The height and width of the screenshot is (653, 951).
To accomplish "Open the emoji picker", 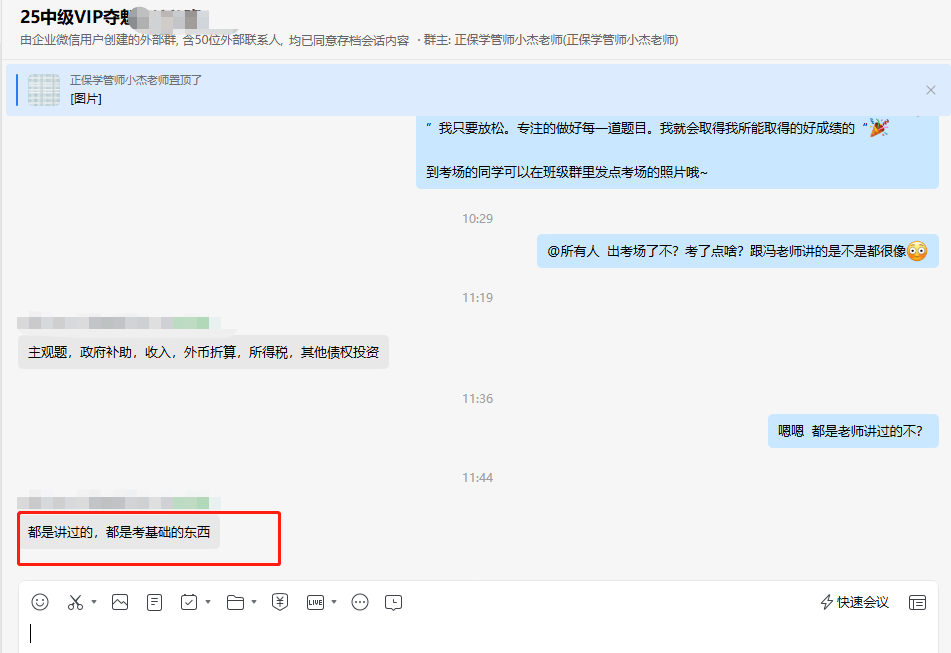I will tap(40, 602).
